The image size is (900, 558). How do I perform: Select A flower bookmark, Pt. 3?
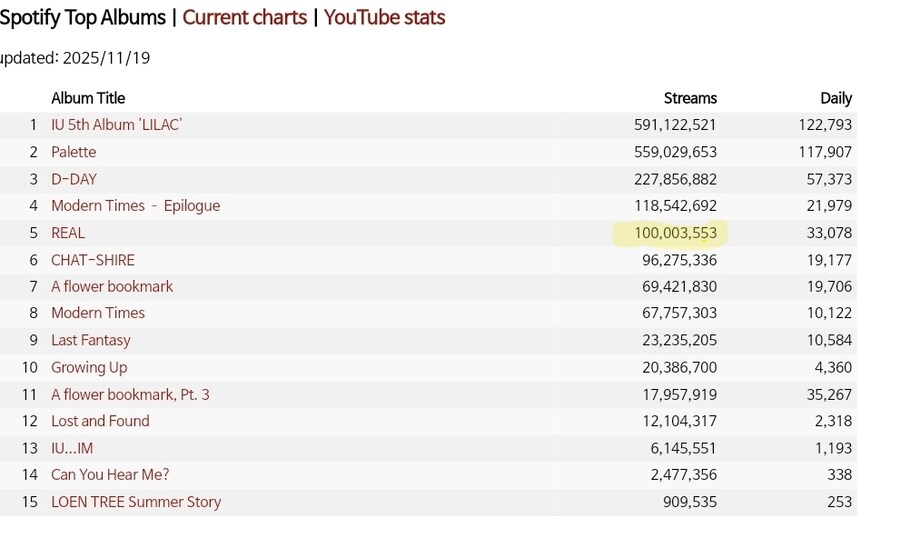click(x=130, y=394)
